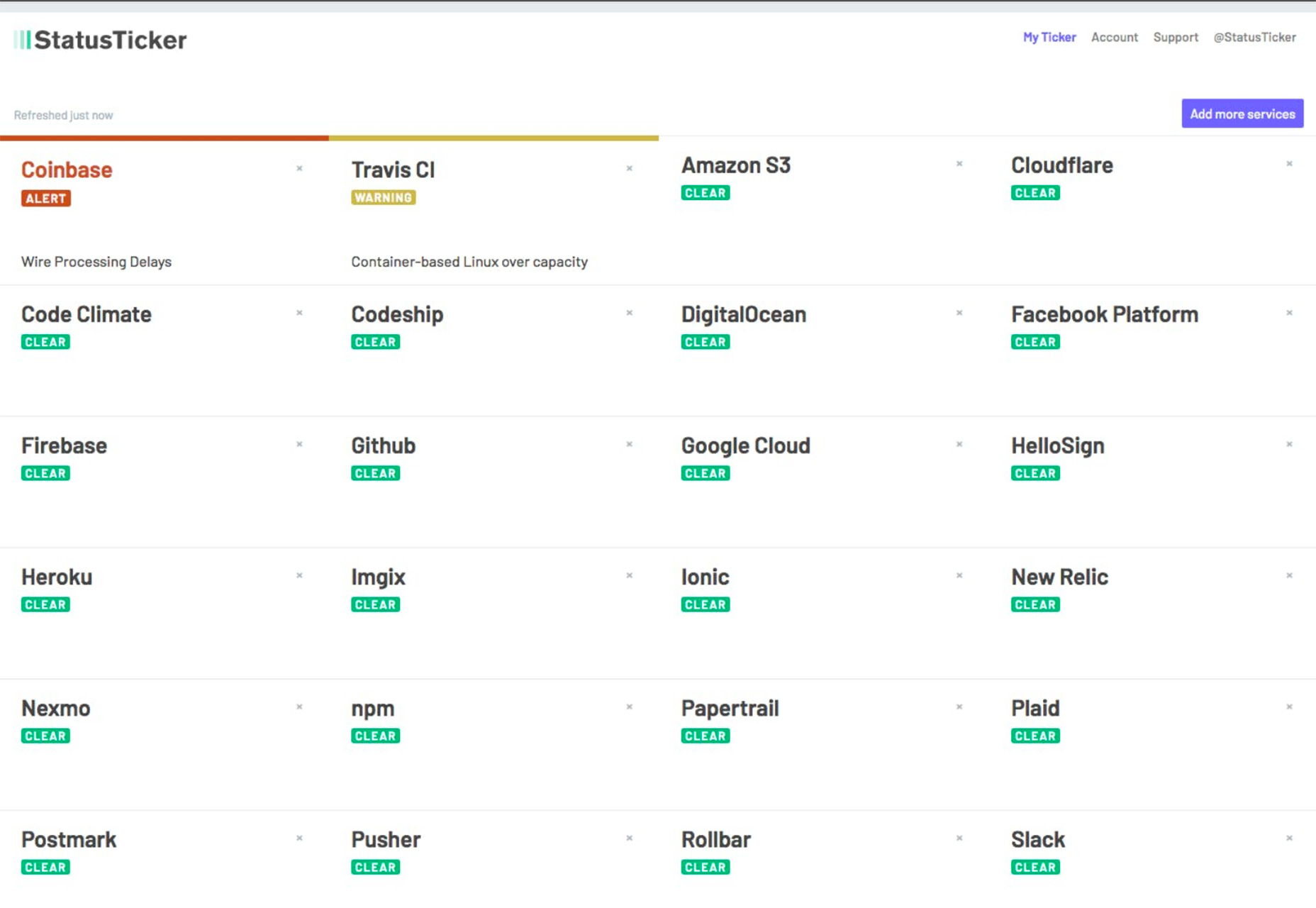Open the New Relic service title
The image size is (1316, 908).
1059,577
